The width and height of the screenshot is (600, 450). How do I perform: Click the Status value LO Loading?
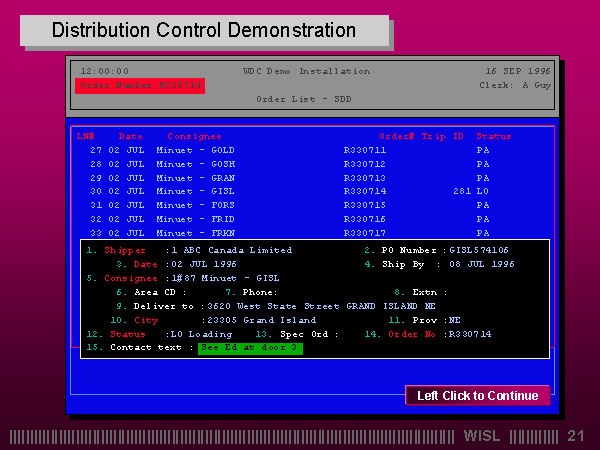tap(201, 334)
